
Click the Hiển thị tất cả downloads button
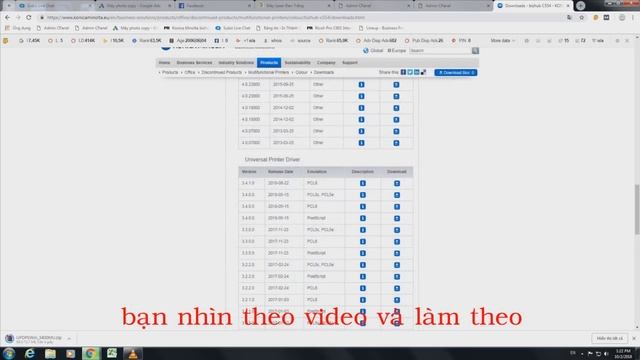(610, 338)
